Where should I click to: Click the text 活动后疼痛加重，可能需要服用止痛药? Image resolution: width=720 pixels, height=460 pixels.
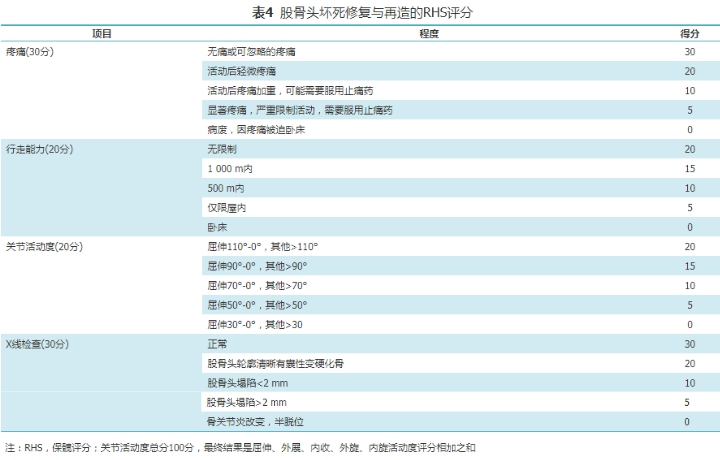(290, 91)
